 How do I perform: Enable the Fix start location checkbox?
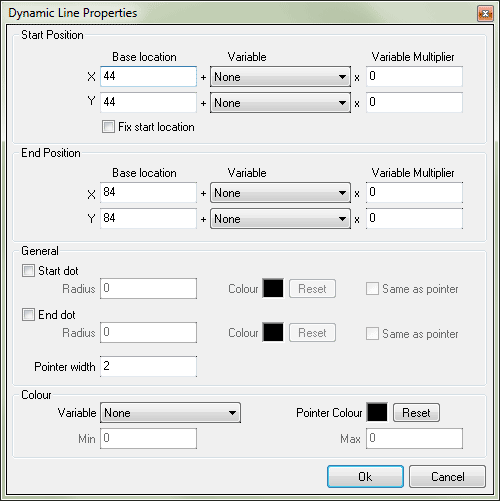point(108,127)
